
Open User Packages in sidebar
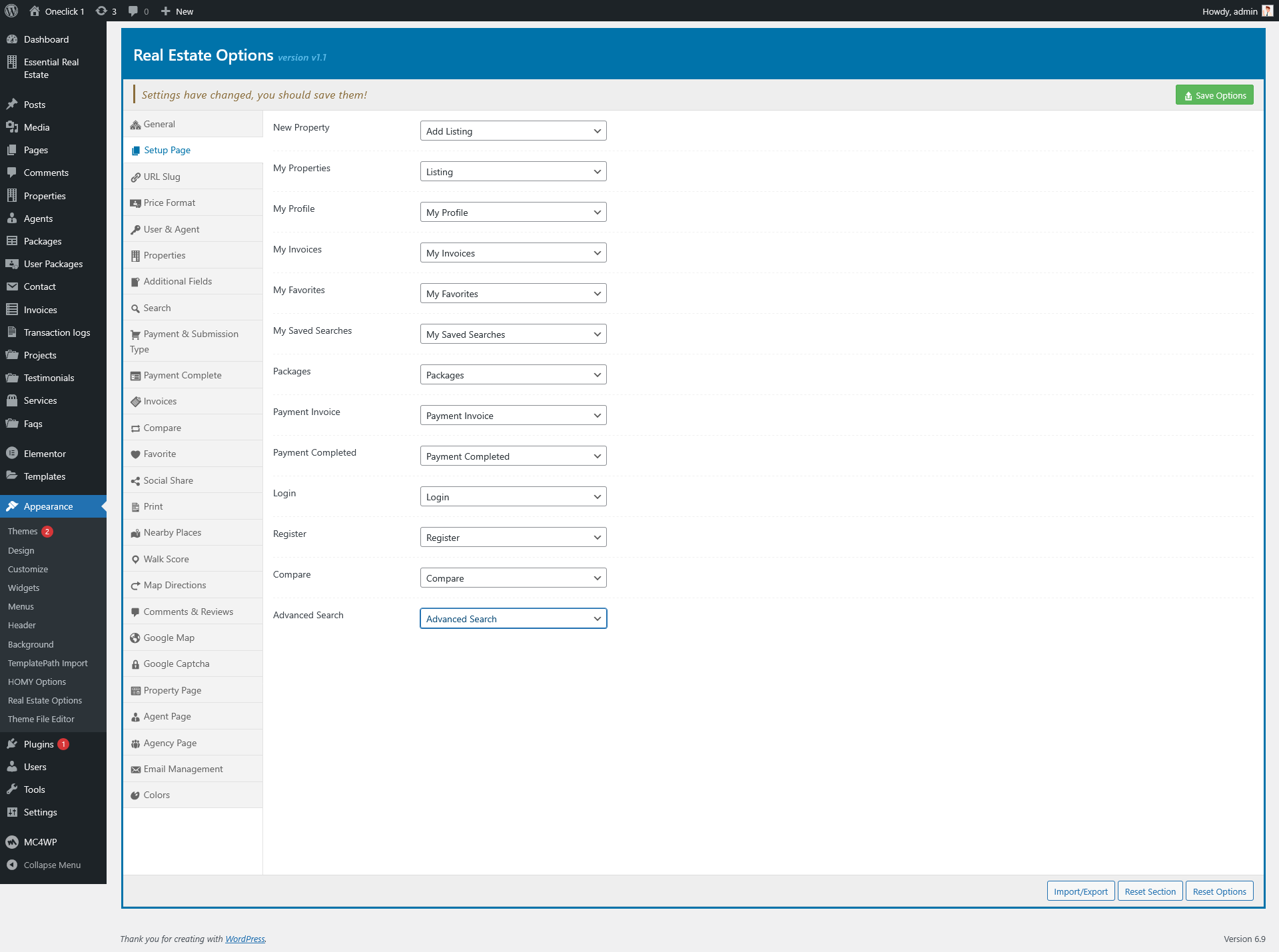(x=53, y=264)
